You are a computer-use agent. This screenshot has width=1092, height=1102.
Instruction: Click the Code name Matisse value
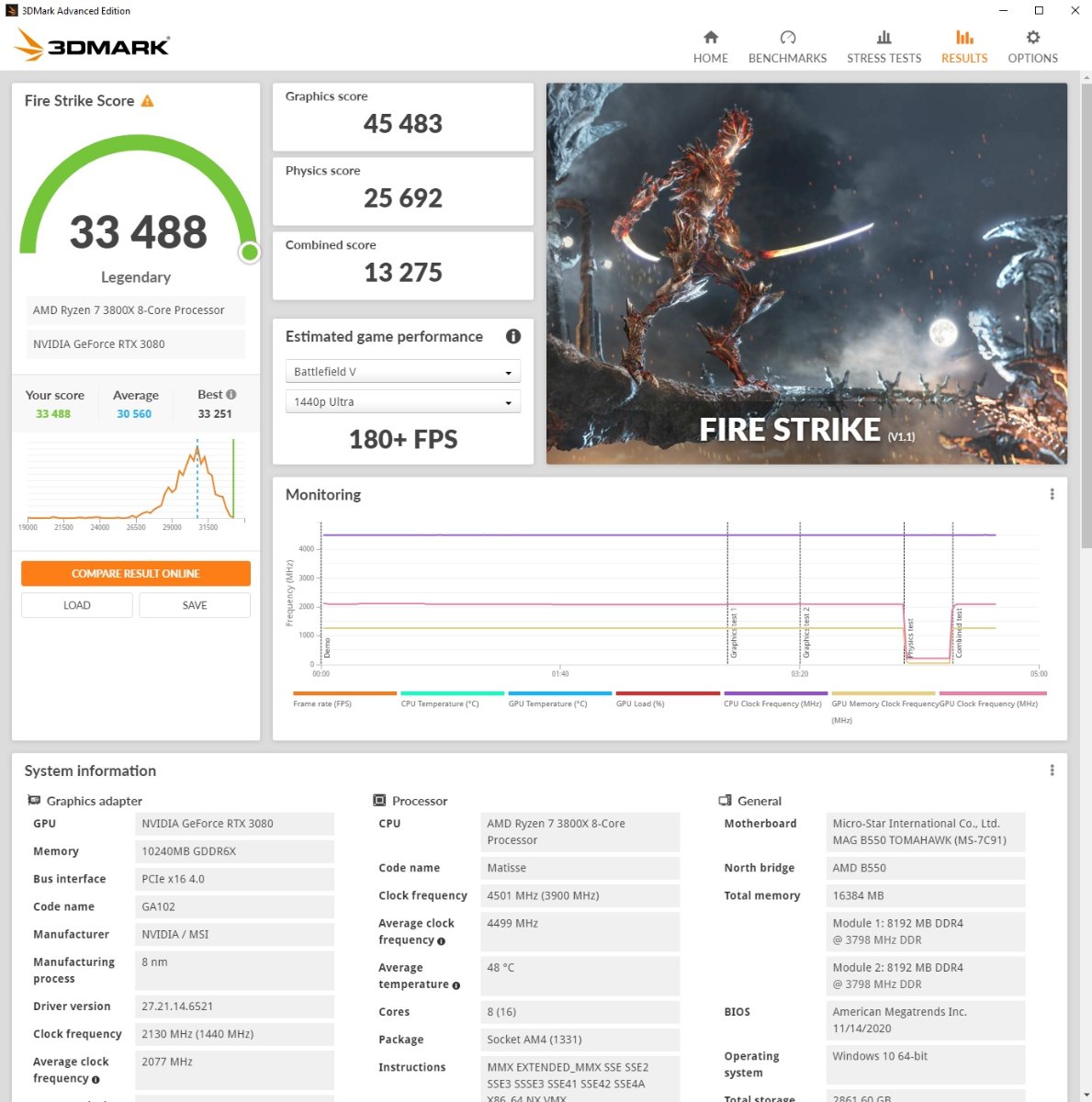pos(580,868)
